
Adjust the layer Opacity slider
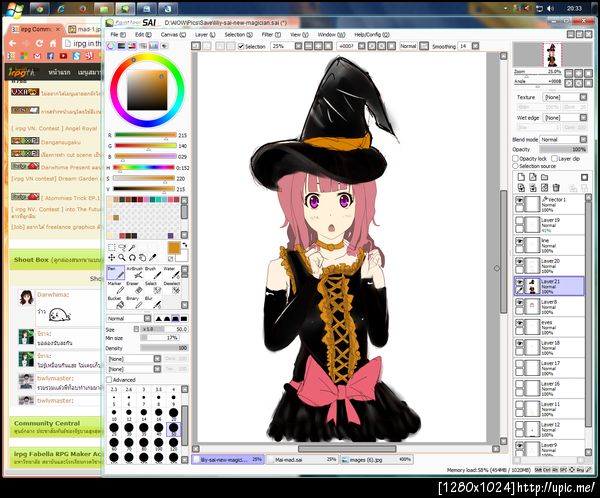click(x=563, y=149)
